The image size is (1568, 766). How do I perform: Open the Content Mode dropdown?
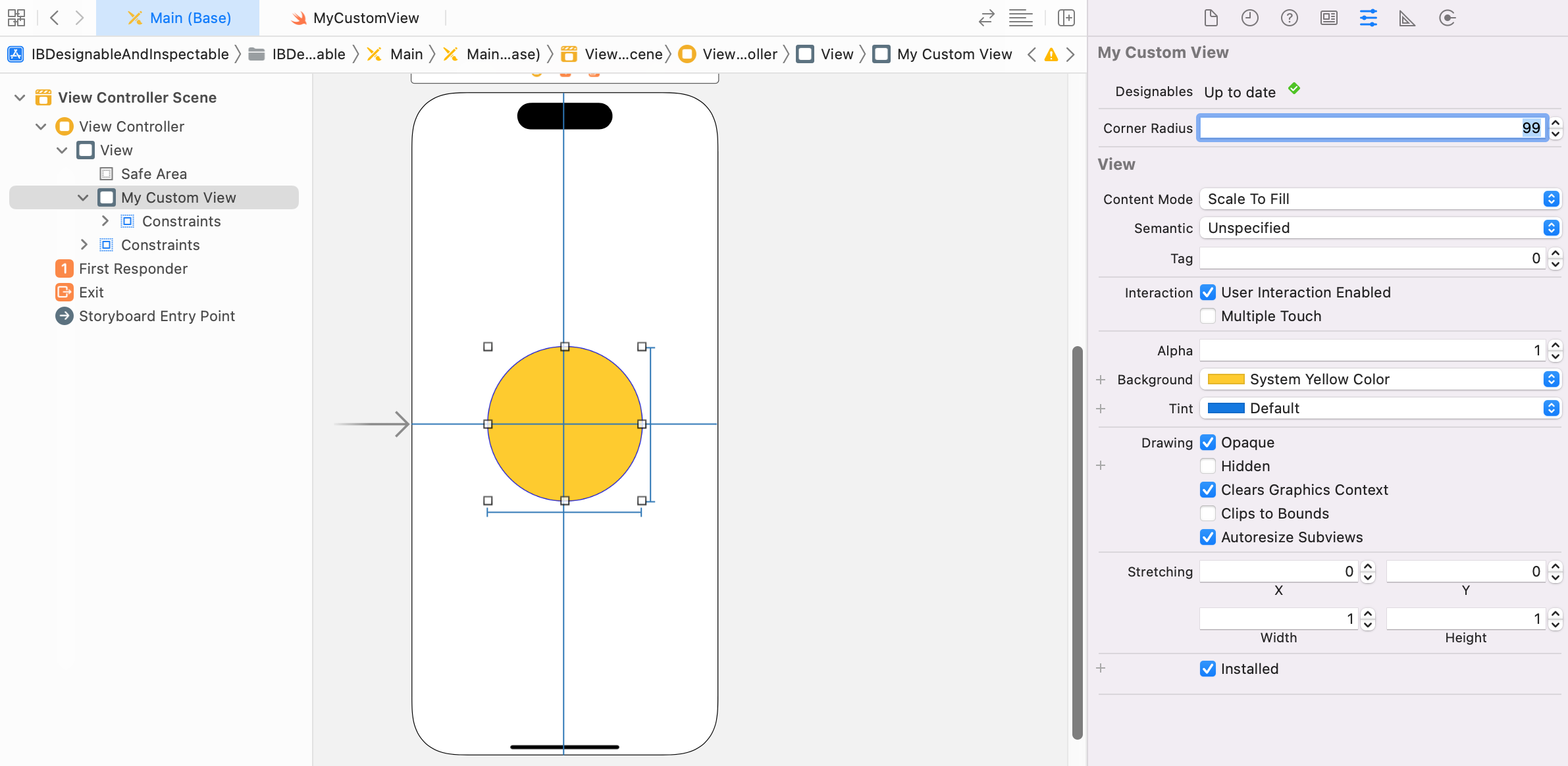click(x=1380, y=199)
